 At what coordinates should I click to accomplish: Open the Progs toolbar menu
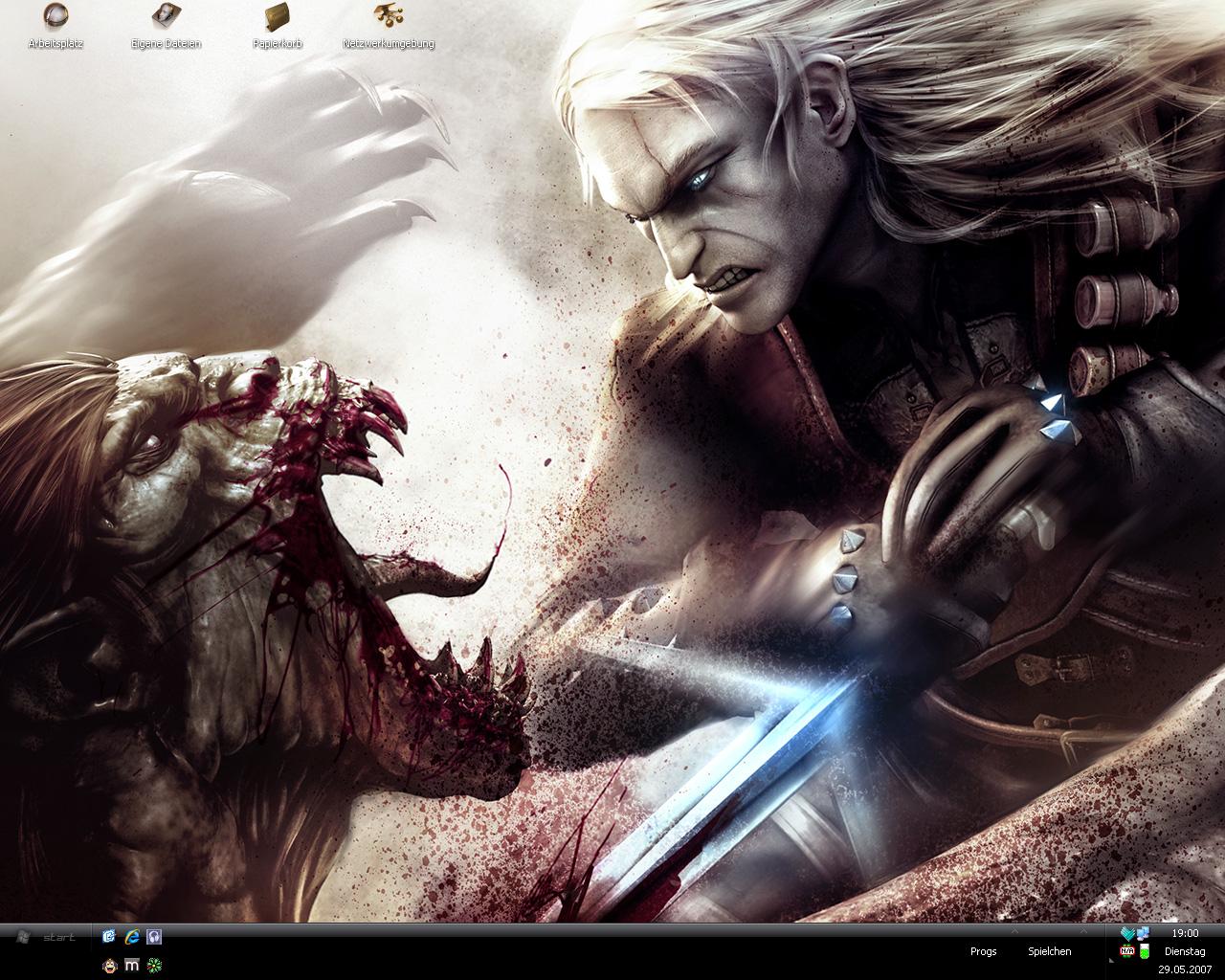pos(983,951)
